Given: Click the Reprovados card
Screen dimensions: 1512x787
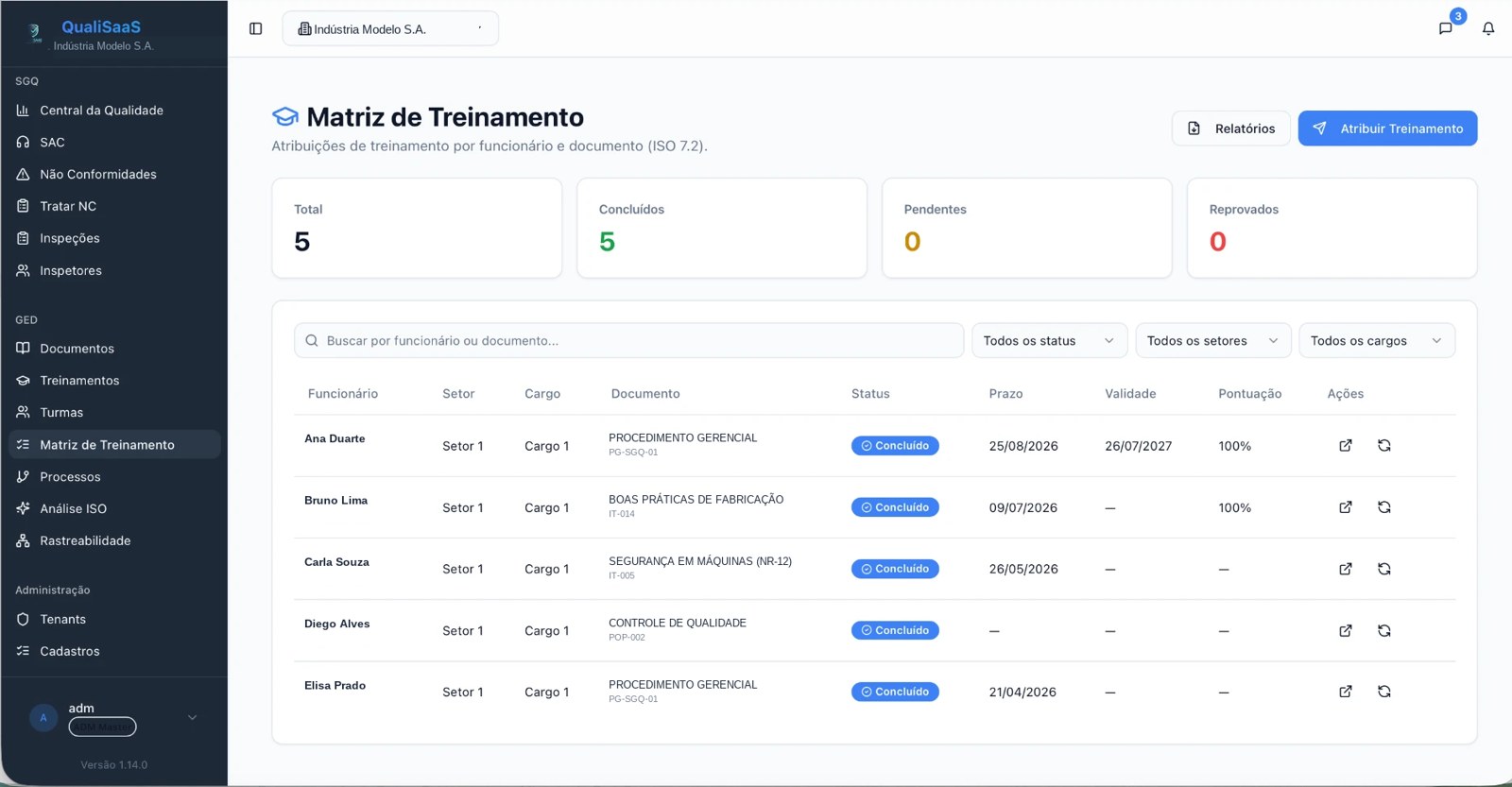Looking at the screenshot, I should point(1332,228).
